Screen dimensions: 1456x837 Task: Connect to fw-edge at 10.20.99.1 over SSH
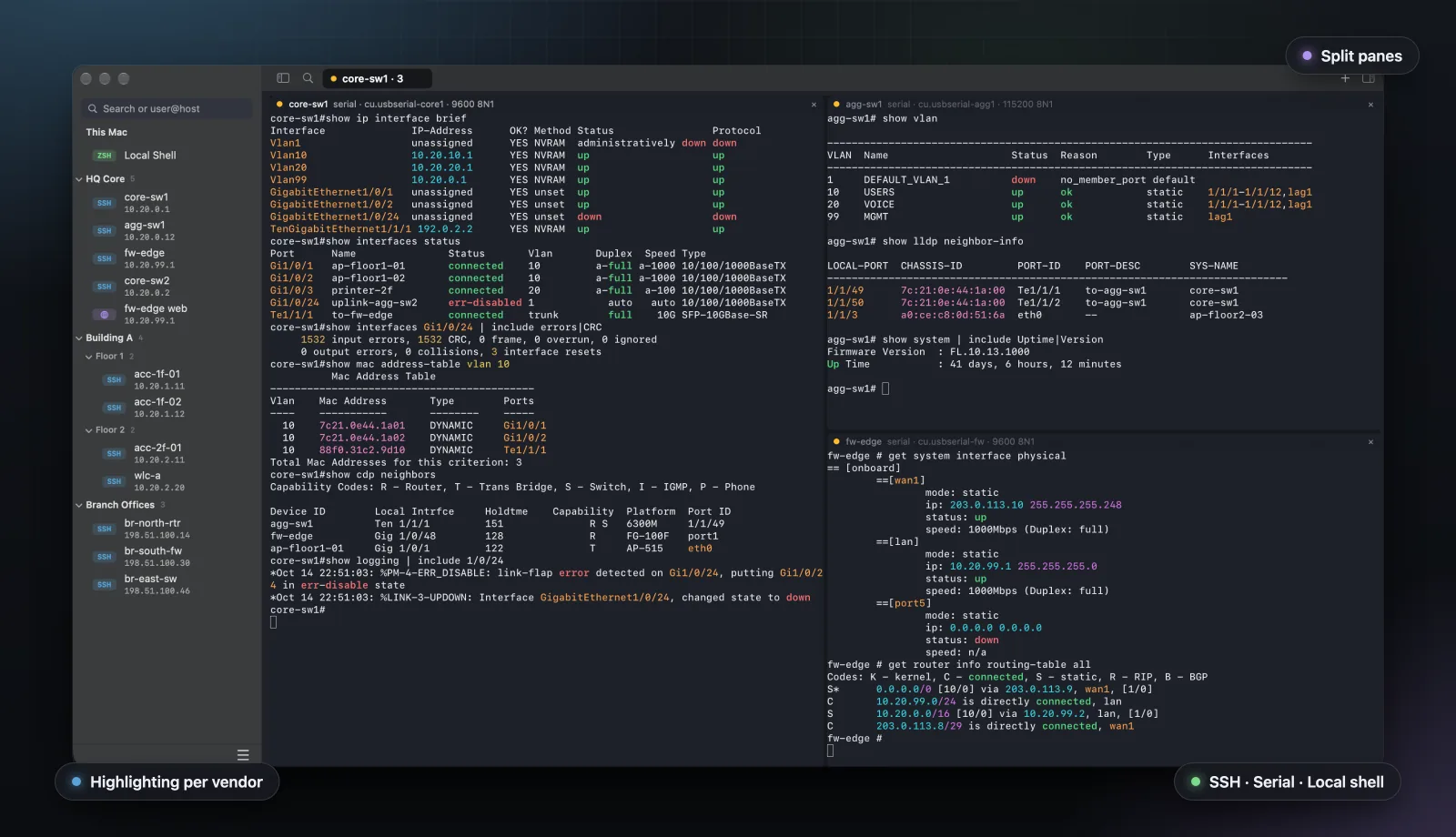[167, 258]
